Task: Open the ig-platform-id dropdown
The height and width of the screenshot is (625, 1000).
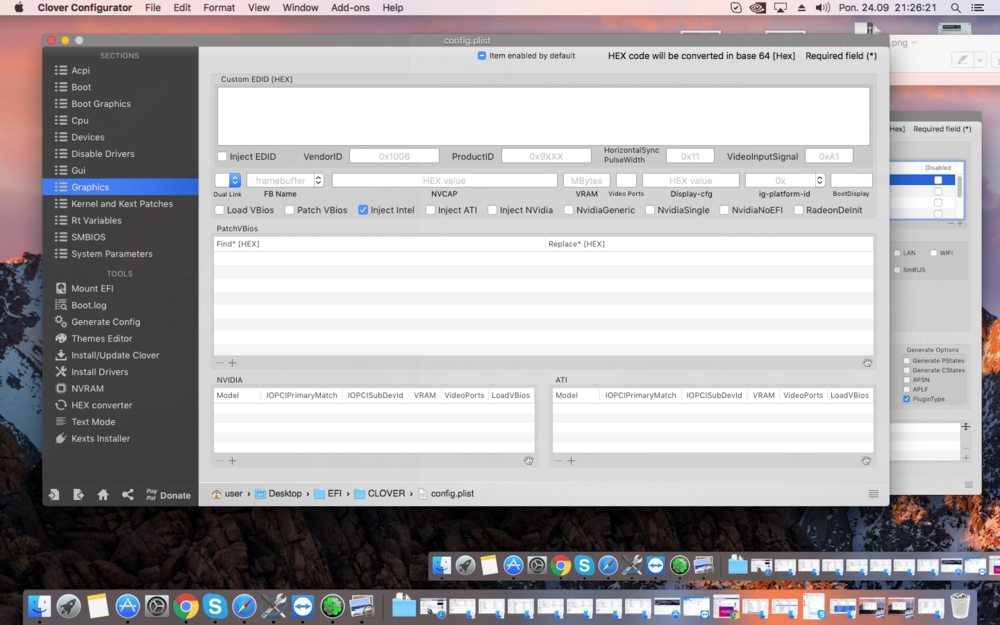Action: tap(820, 181)
